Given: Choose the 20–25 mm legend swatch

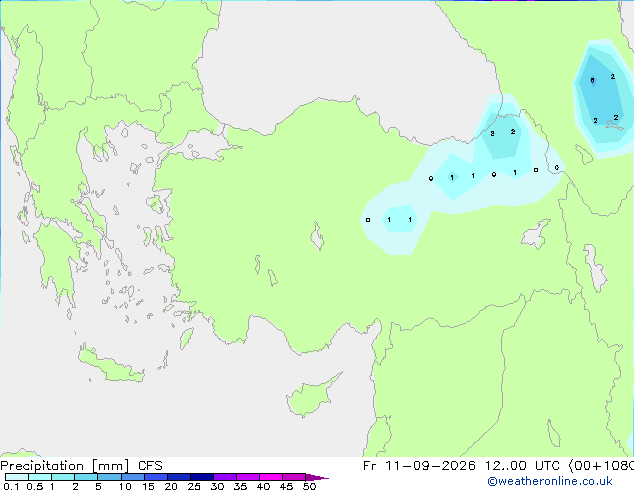Looking at the screenshot, I should (x=179, y=477).
